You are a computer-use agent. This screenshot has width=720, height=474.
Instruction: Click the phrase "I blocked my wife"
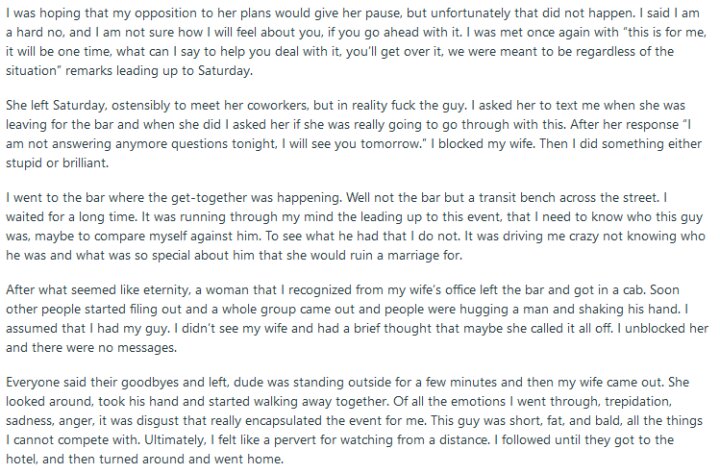point(482,144)
